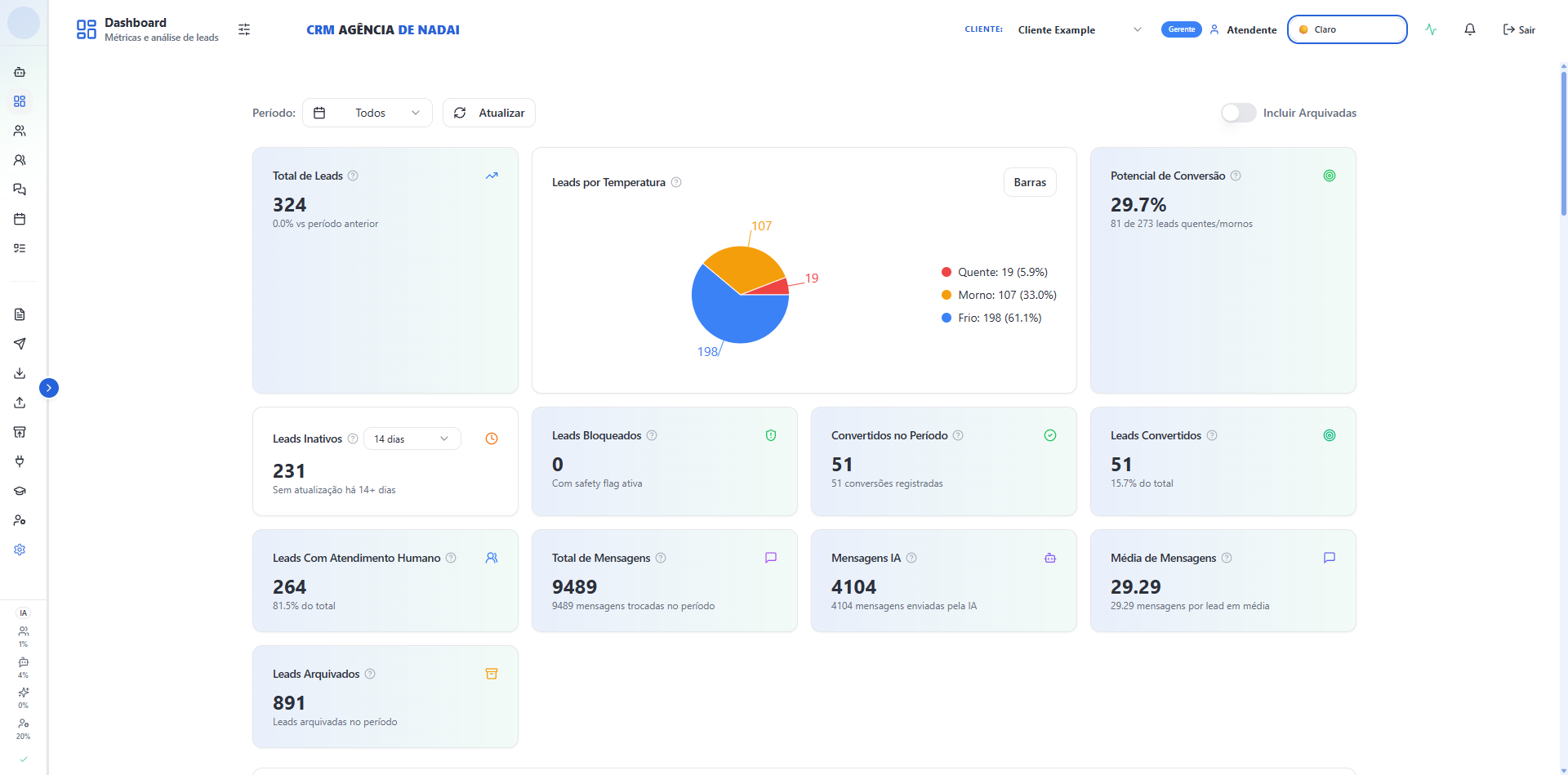Click the 'Com safety flag ativa' text
Image resolution: width=1568 pixels, height=775 pixels.
click(x=597, y=483)
